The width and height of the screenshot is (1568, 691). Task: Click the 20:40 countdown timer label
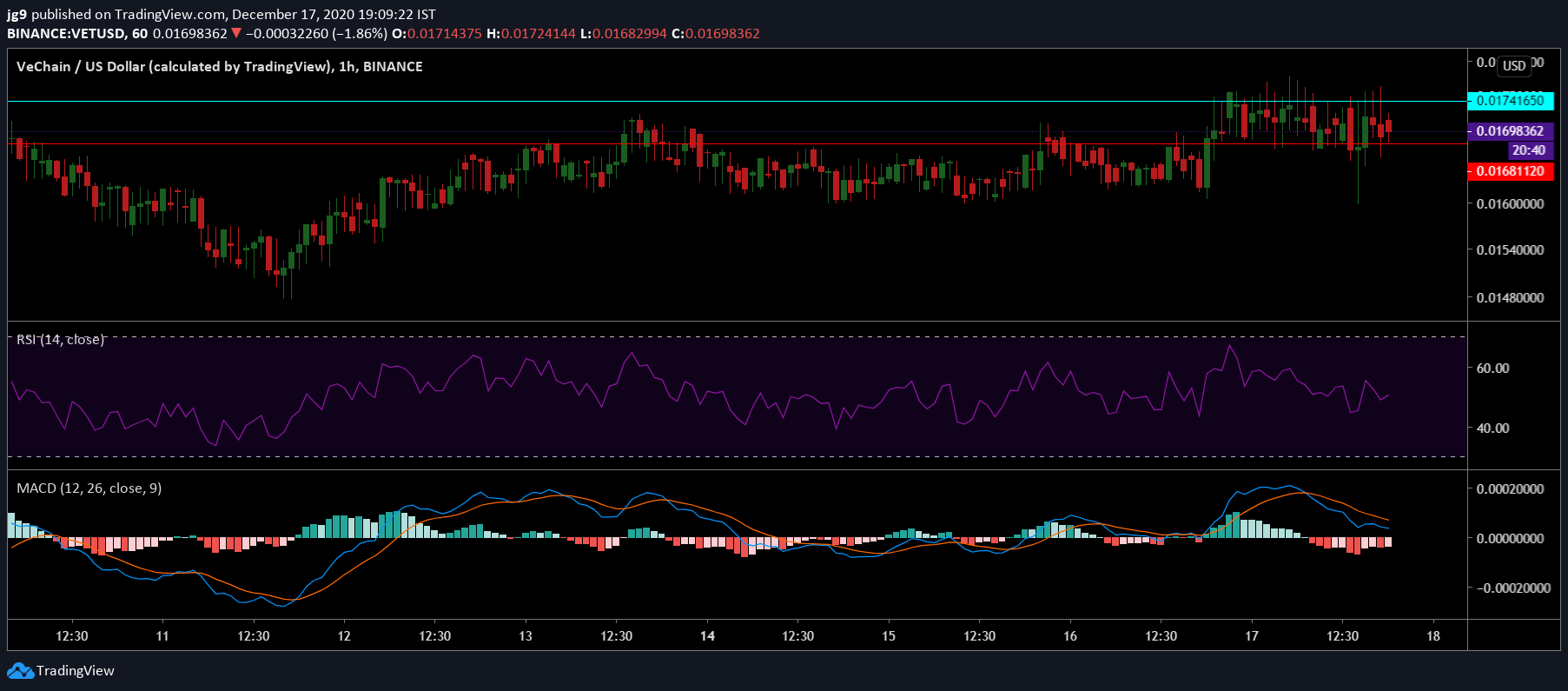point(1528,150)
